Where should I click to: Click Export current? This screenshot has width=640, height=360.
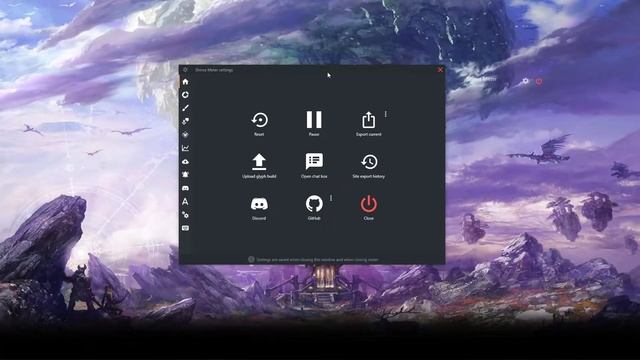(369, 124)
